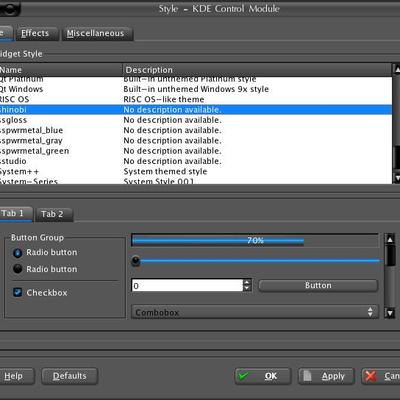Select the sspwrmetal_green style
The height and width of the screenshot is (400, 400).
click(x=196, y=151)
